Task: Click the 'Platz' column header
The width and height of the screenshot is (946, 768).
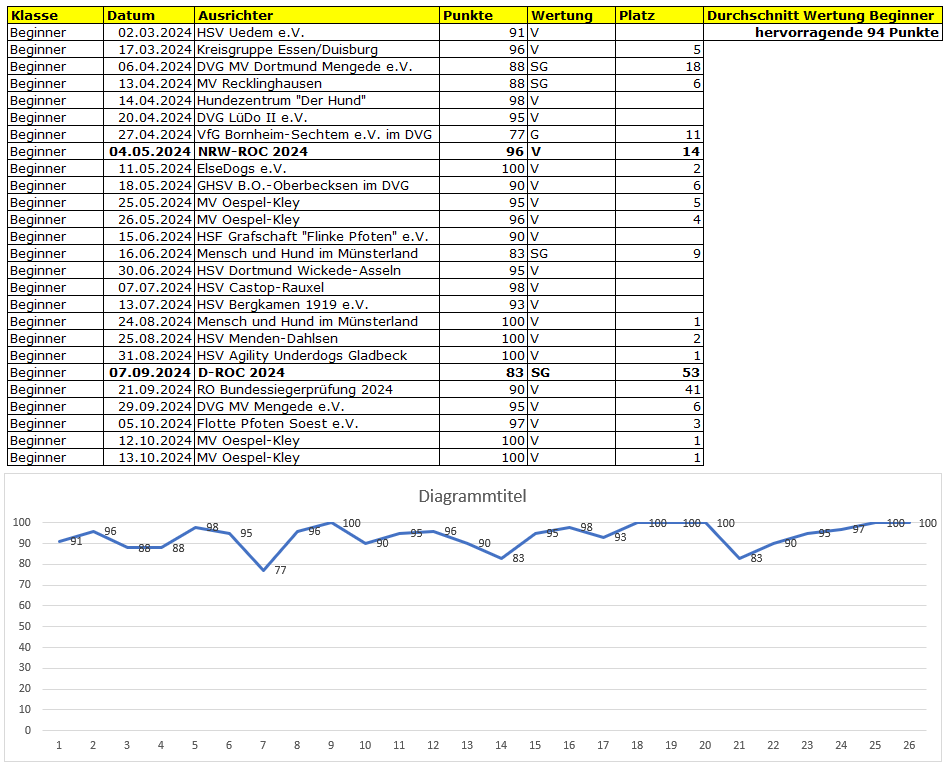Action: (659, 16)
